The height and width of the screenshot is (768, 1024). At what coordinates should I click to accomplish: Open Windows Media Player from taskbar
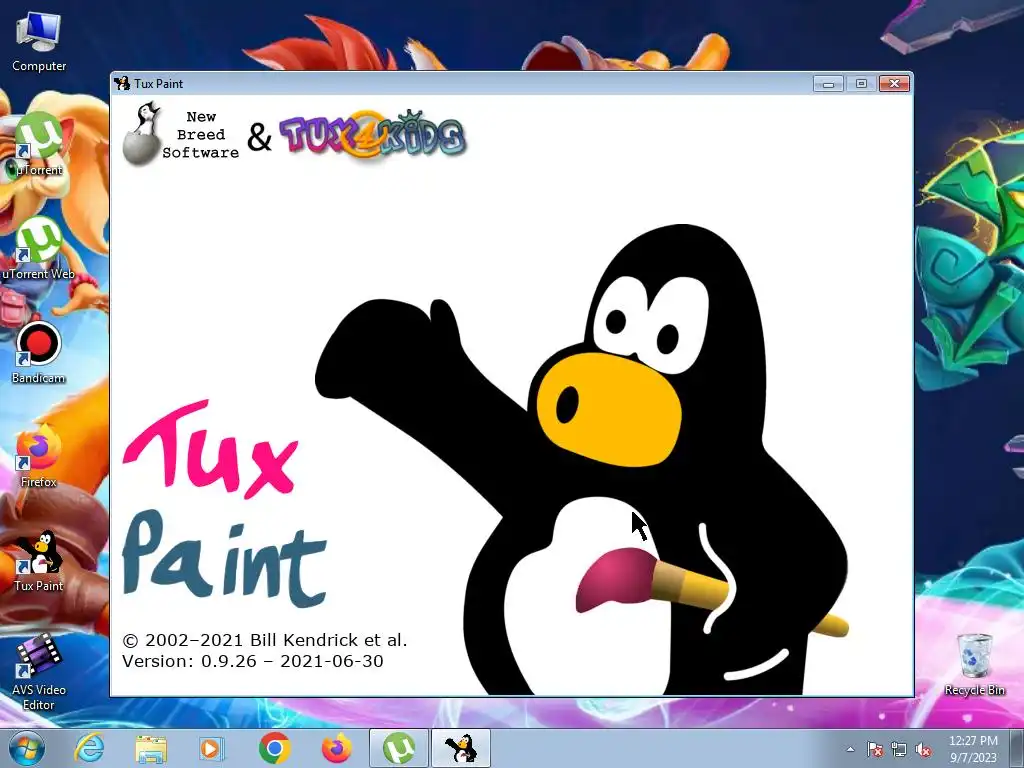click(212, 748)
